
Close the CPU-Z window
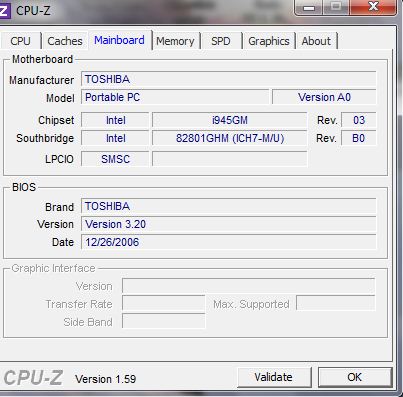(373, 7)
